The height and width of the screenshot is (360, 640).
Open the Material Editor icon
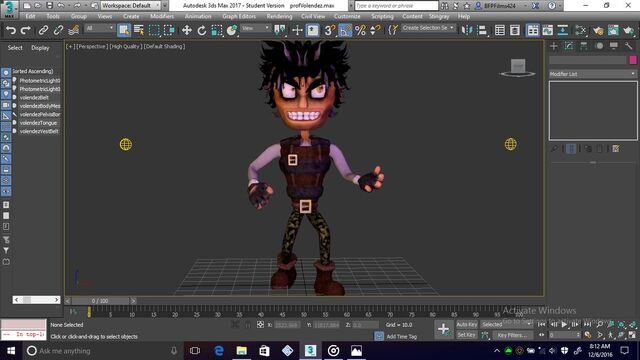(x=580, y=30)
